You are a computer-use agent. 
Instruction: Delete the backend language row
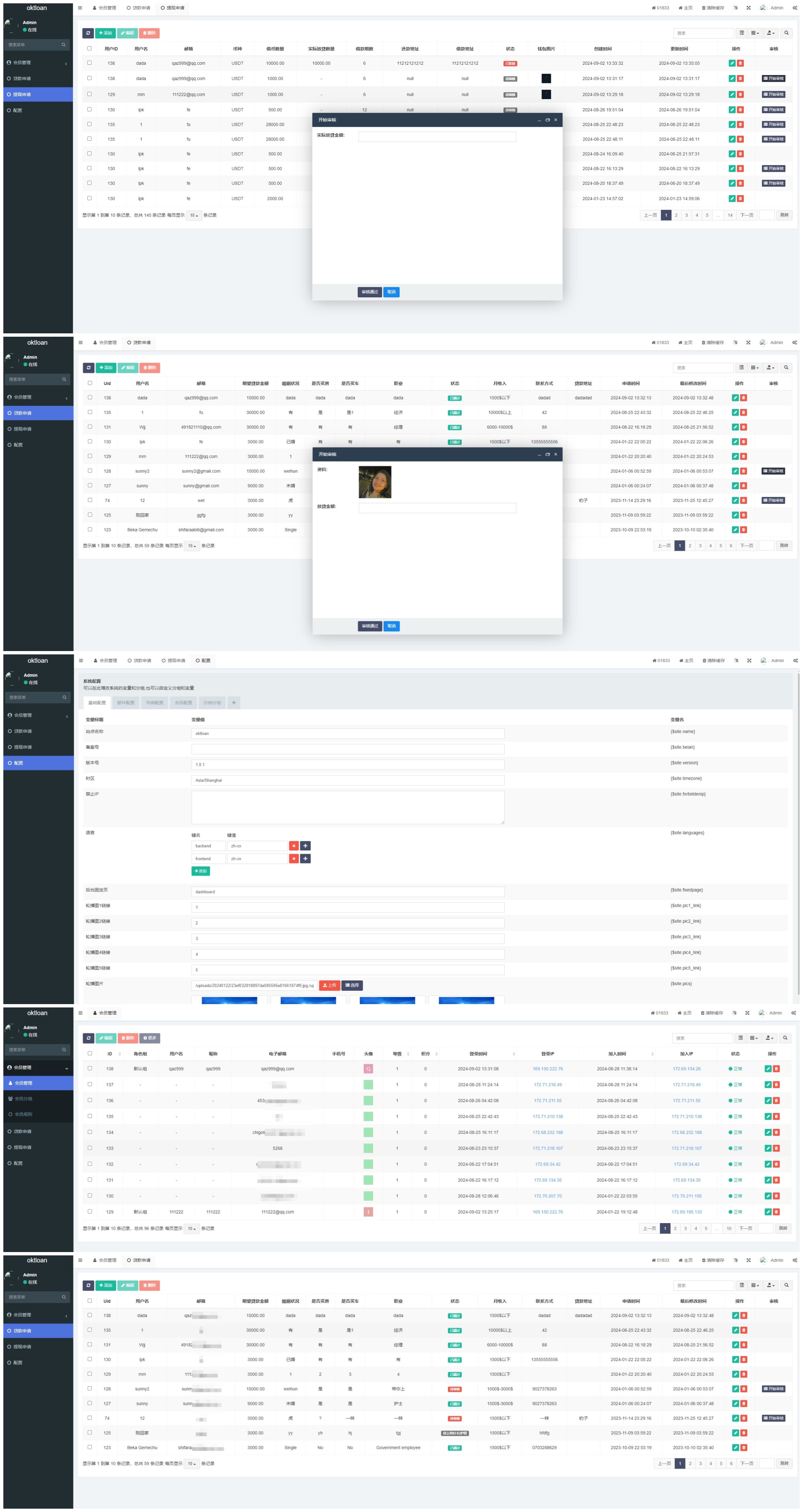(294, 846)
